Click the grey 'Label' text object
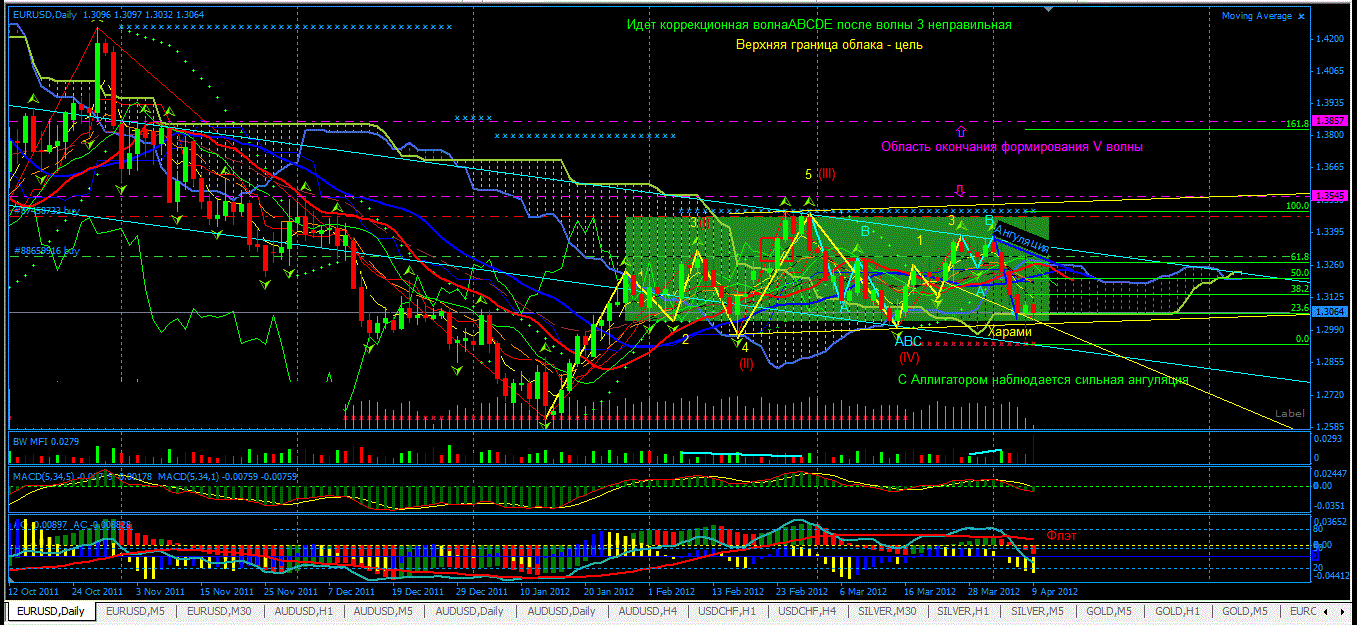1357x625 pixels. 1290,414
